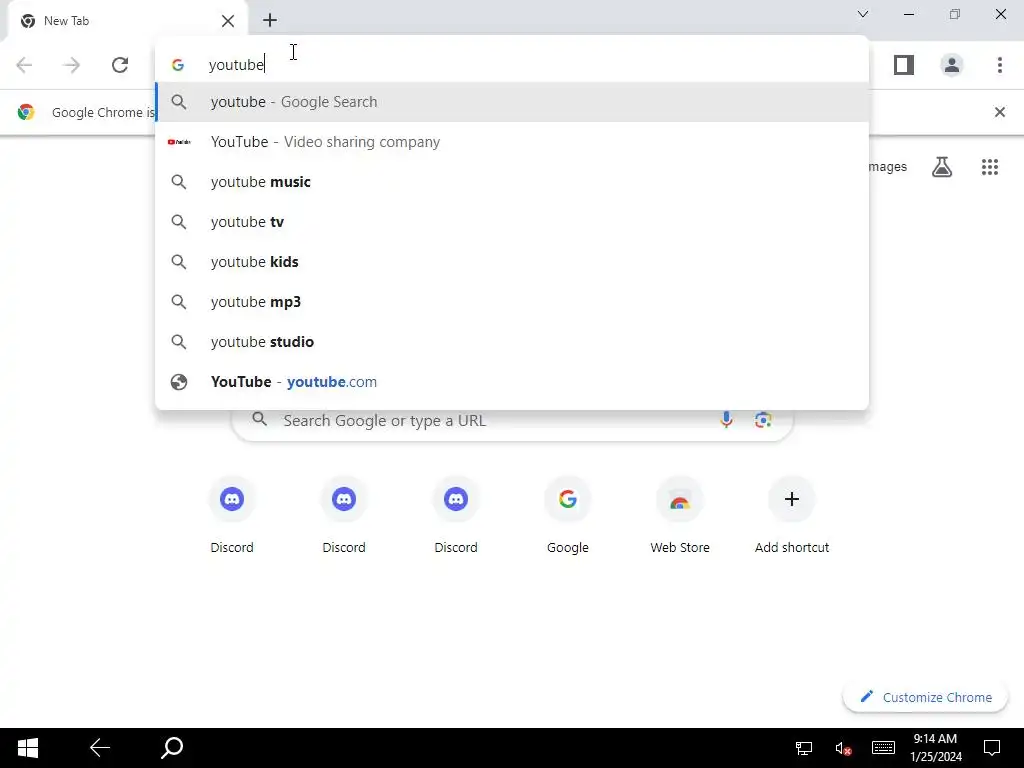
Task: Select the New Tab tab
Action: pyautogui.click(x=127, y=21)
